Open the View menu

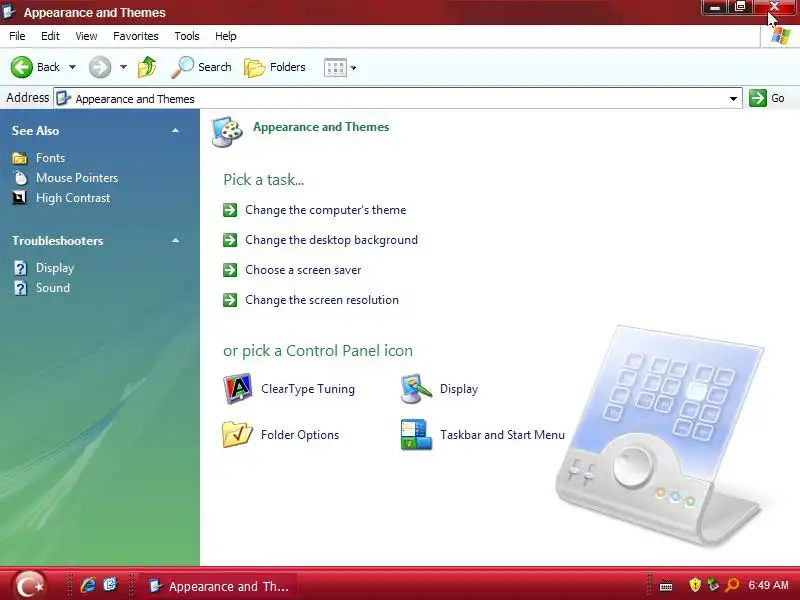[x=86, y=36]
